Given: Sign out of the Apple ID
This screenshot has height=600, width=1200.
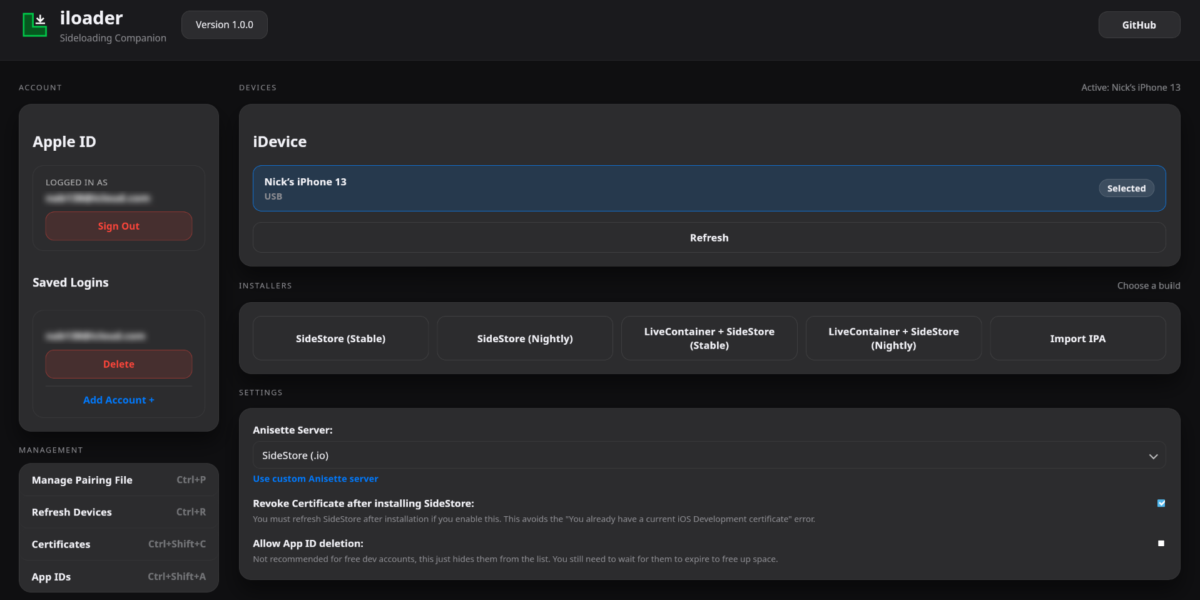Looking at the screenshot, I should pos(118,226).
